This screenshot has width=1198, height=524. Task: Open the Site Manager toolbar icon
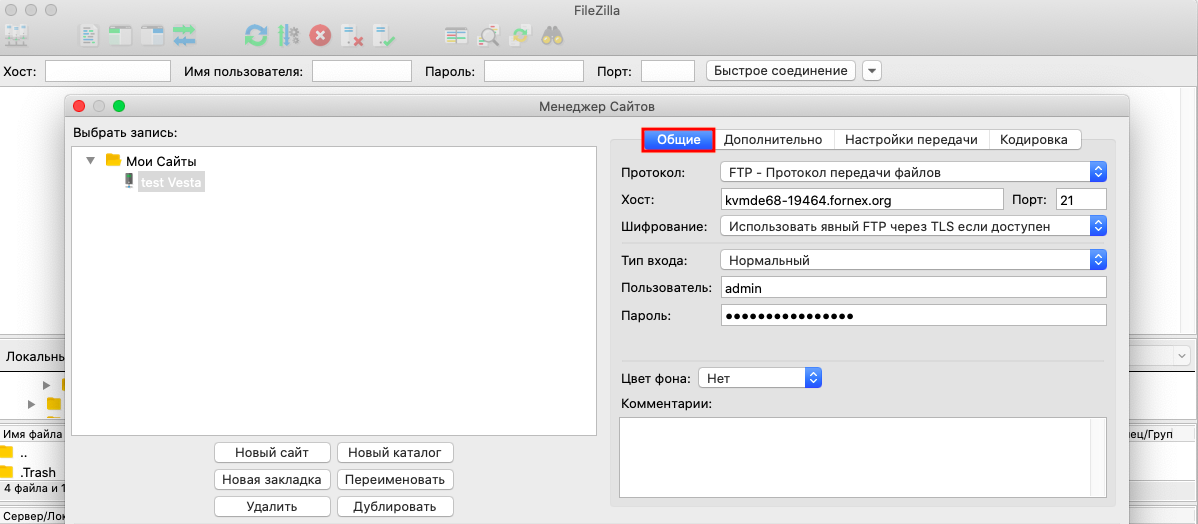pos(17,34)
